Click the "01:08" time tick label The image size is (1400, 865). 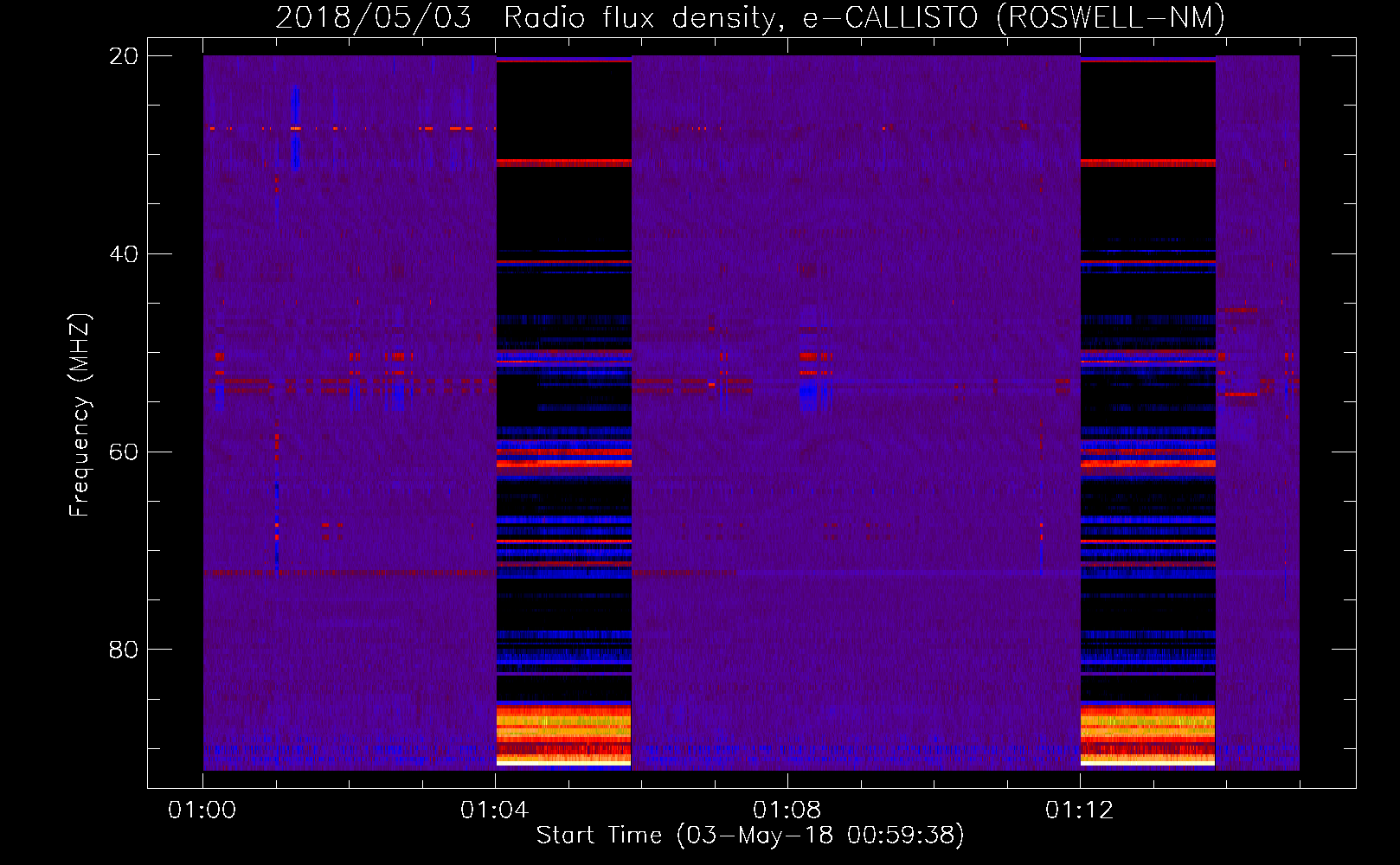tap(787, 811)
